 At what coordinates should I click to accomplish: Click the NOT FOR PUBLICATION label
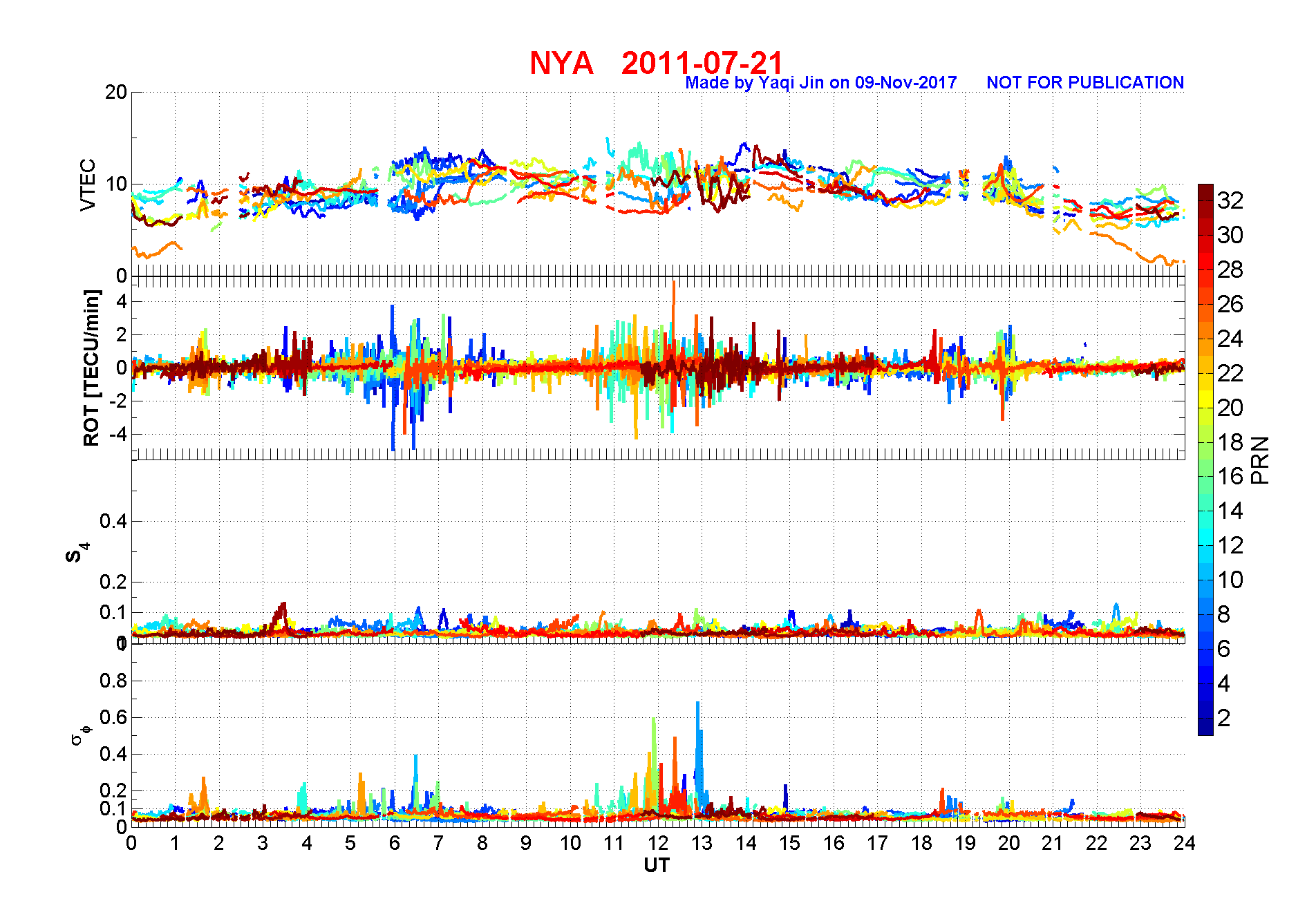[x=1085, y=83]
